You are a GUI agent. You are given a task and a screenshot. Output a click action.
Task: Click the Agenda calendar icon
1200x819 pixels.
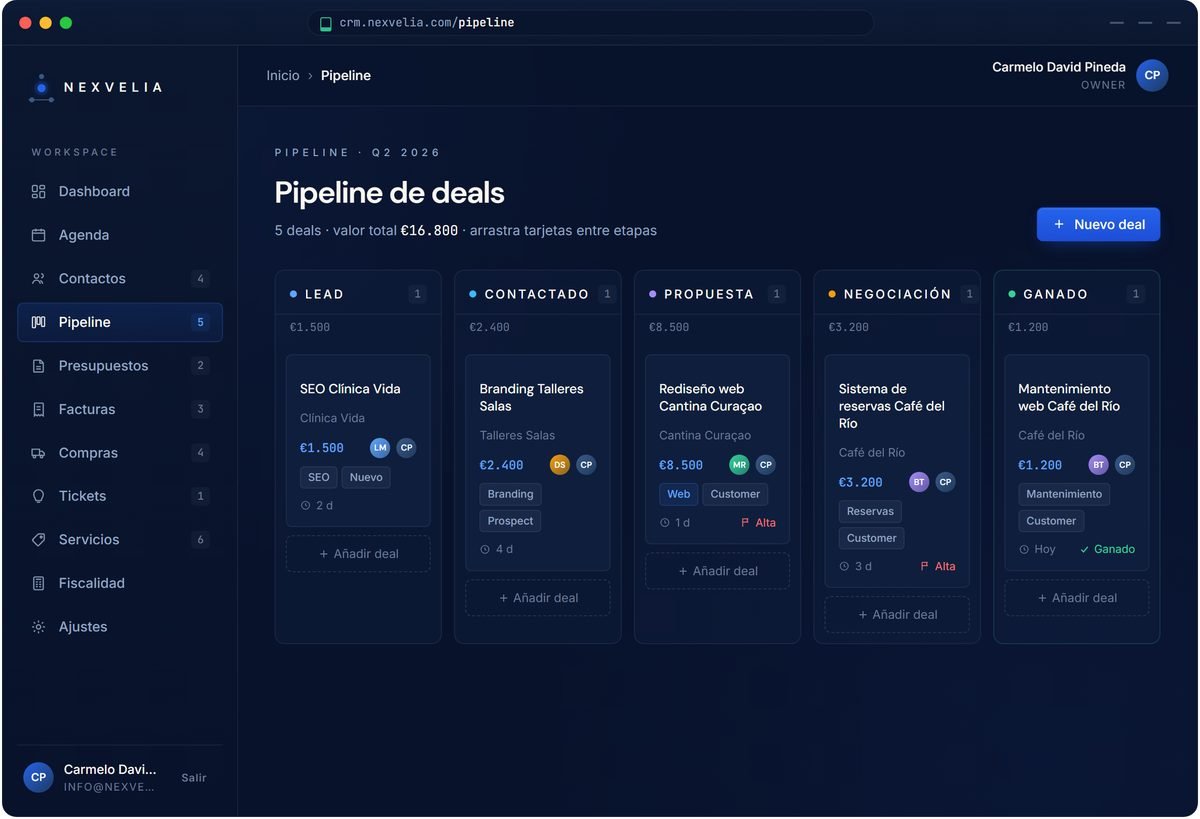point(38,235)
